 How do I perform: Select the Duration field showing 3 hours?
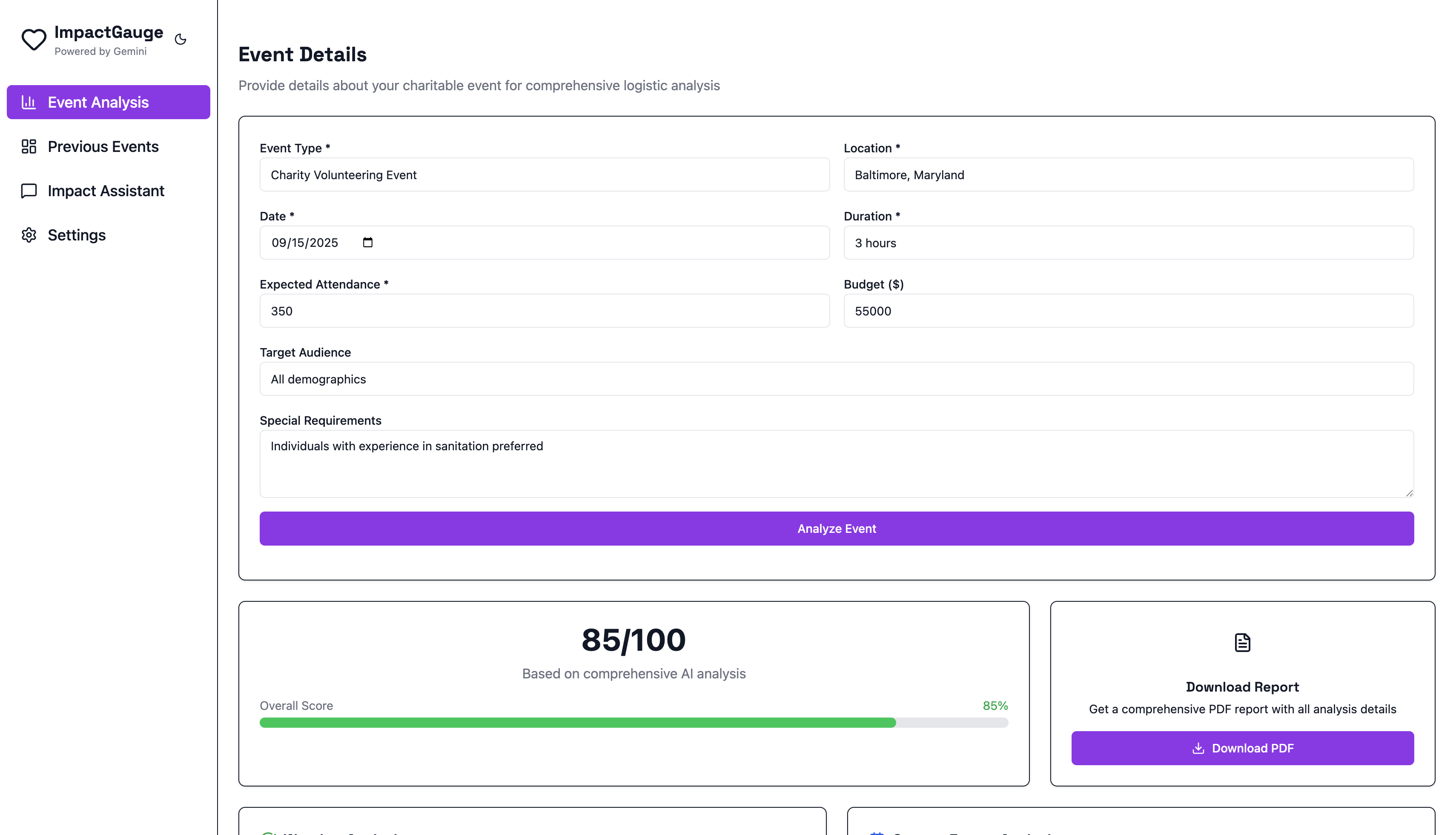[1128, 243]
